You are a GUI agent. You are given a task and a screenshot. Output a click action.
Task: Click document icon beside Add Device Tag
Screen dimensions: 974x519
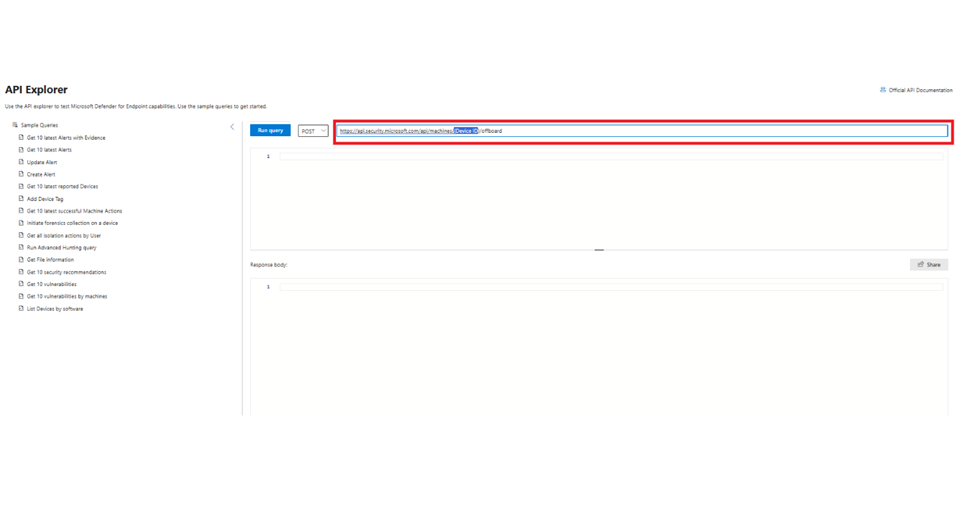pos(21,199)
